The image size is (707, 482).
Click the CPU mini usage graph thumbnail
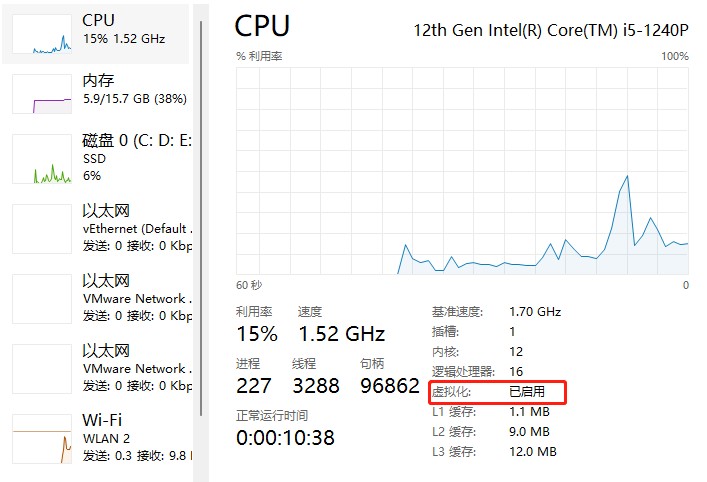click(42, 34)
